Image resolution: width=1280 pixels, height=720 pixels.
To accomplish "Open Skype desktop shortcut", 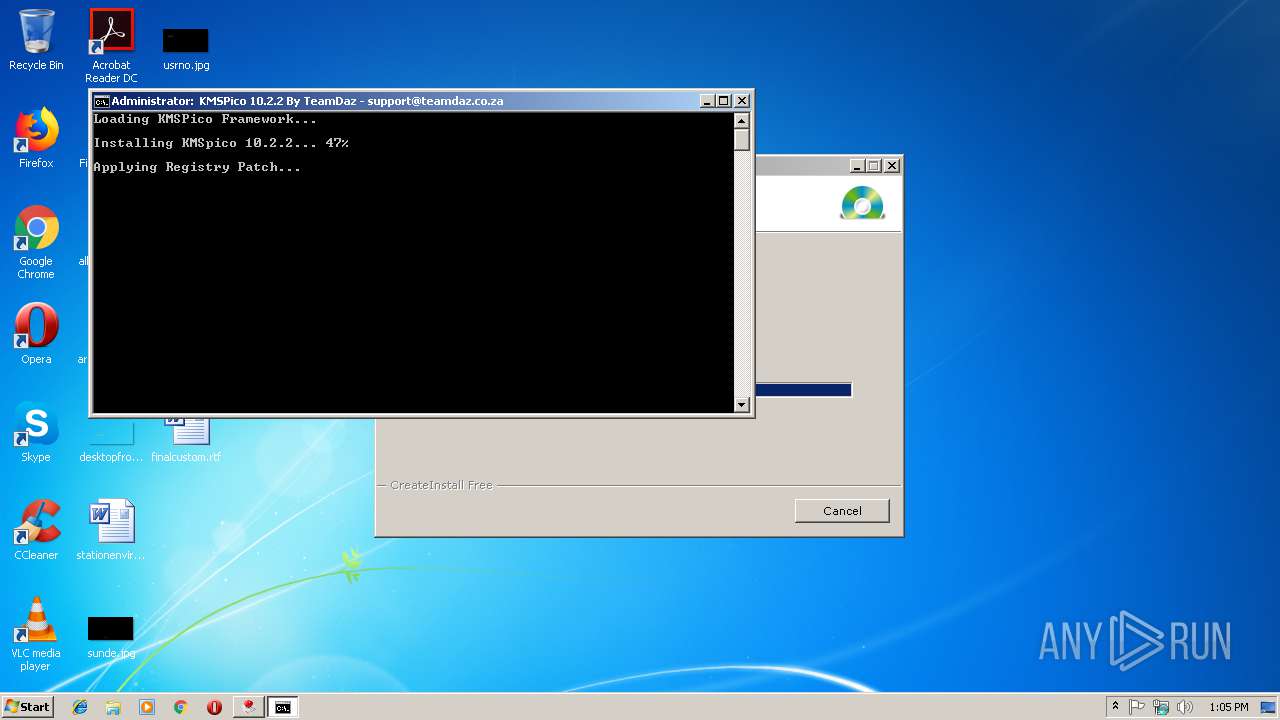I will (36, 432).
